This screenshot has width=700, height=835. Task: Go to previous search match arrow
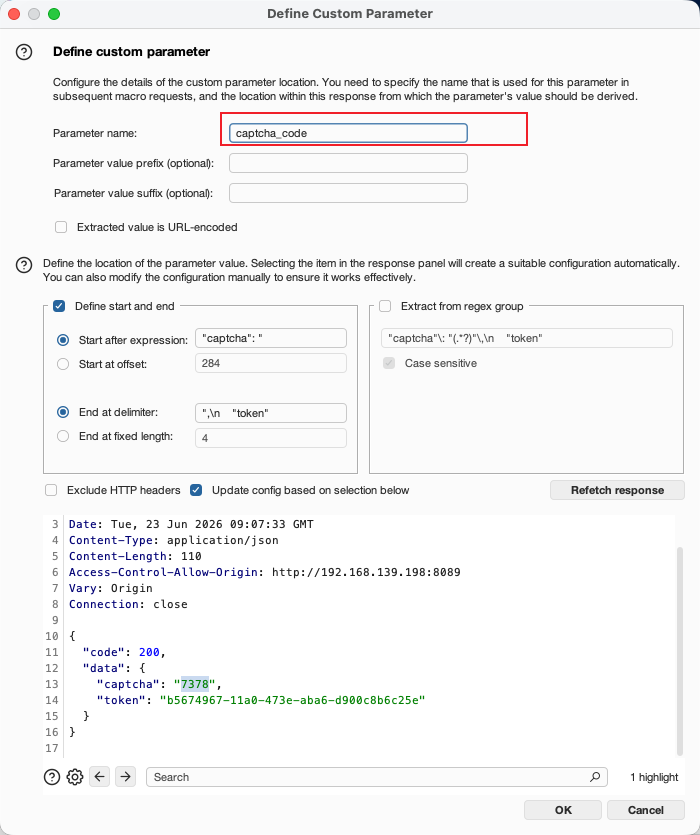tap(100, 776)
